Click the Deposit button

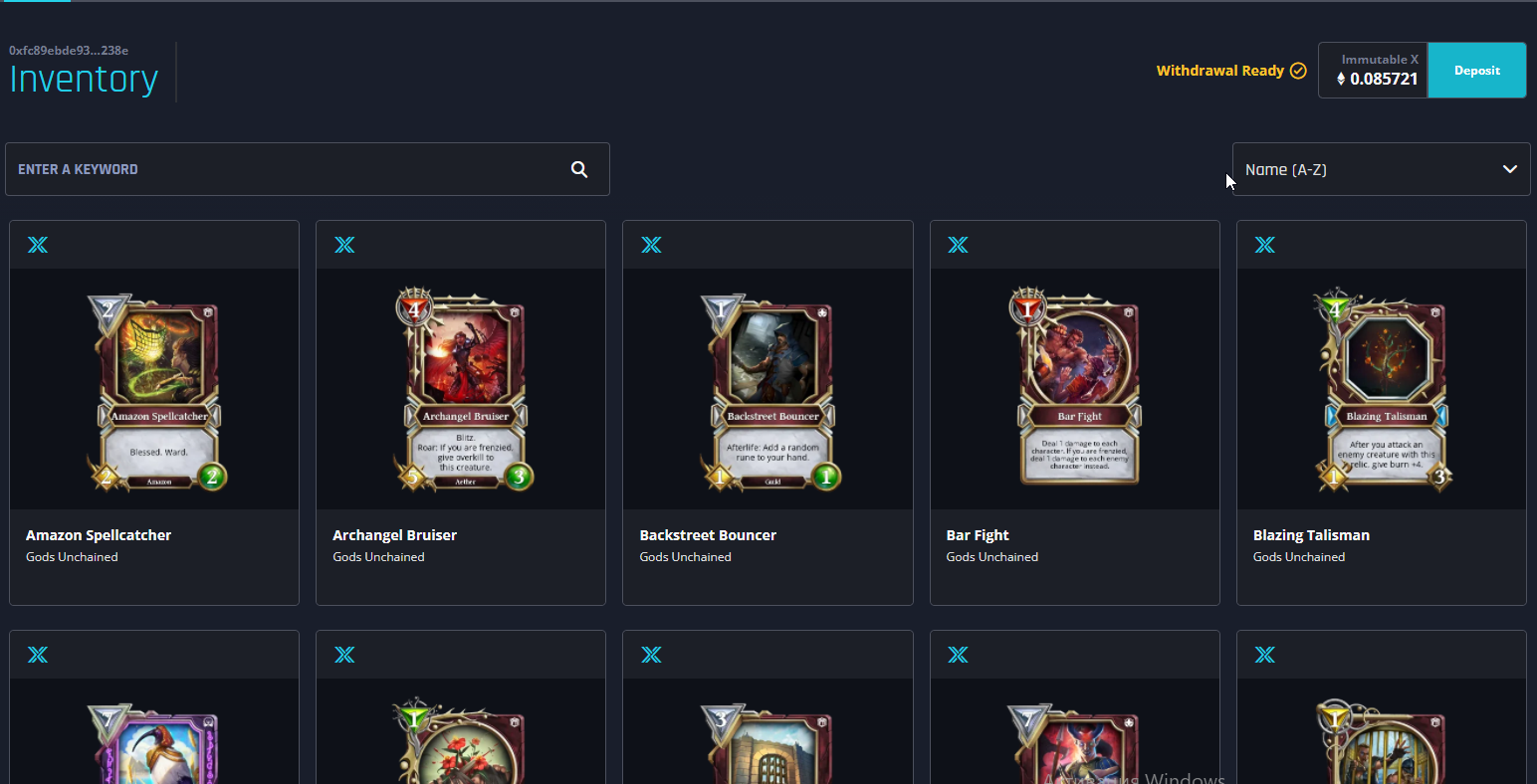click(x=1477, y=70)
